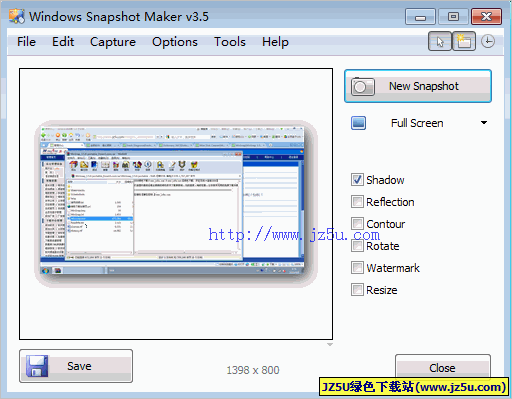Click the app icon in title bar
The image size is (512, 399).
[x=17, y=16]
